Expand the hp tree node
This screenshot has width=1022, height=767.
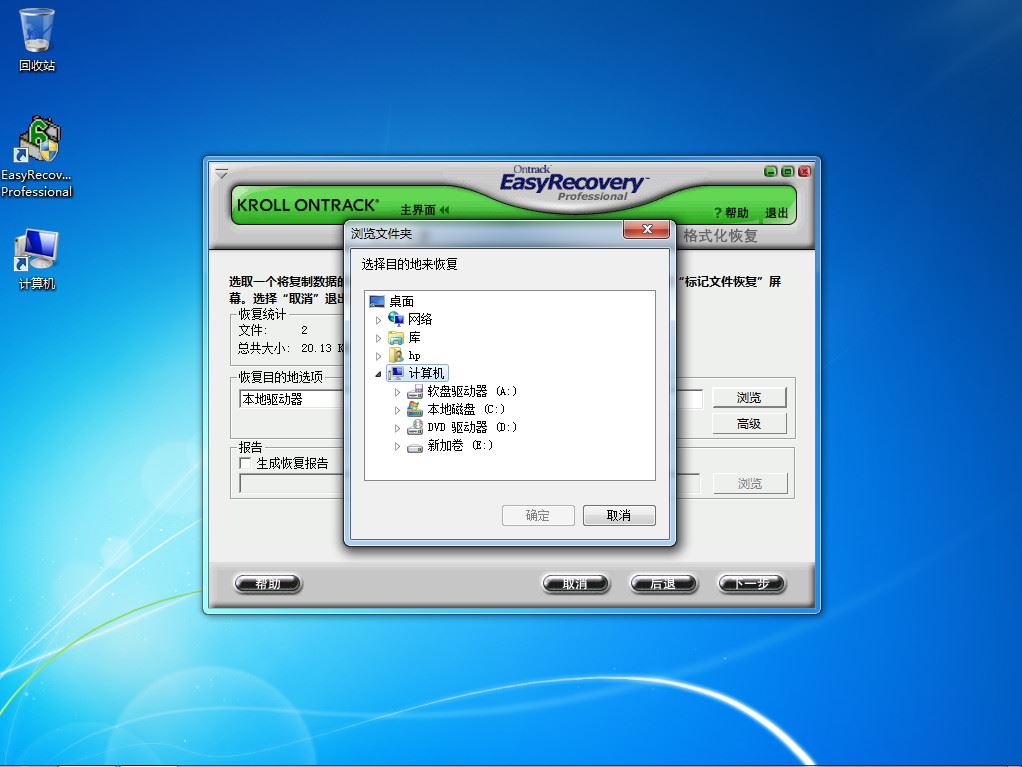(x=378, y=356)
